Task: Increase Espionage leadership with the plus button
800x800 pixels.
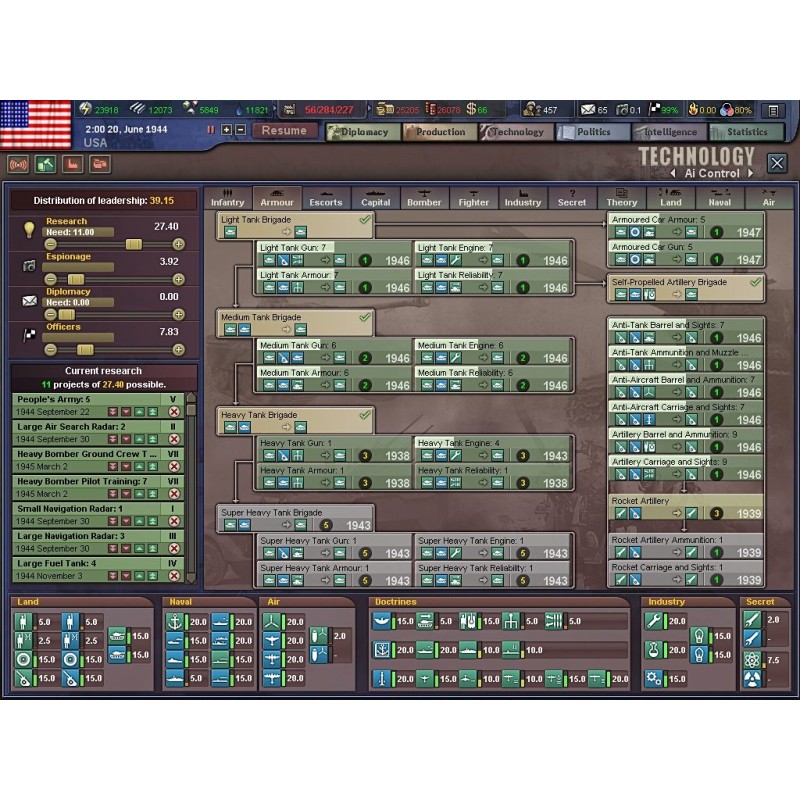Action: tap(179, 279)
